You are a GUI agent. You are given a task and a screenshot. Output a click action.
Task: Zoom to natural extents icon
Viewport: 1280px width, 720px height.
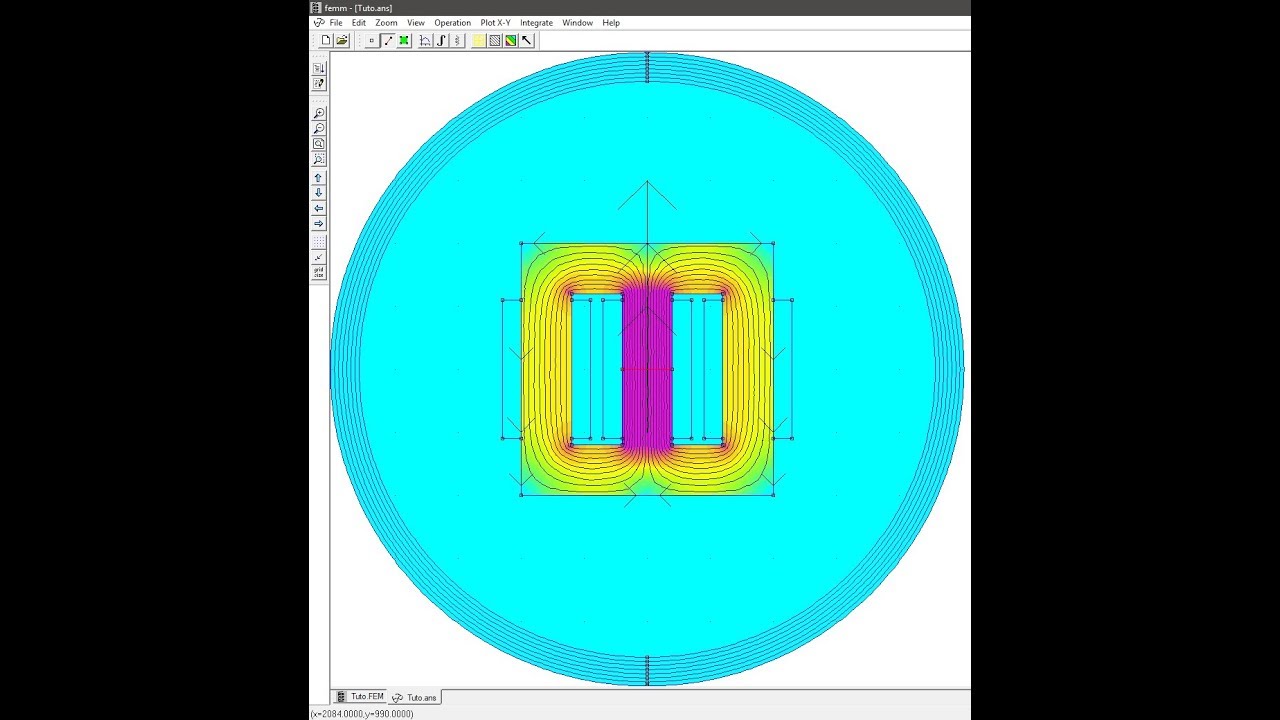[319, 144]
